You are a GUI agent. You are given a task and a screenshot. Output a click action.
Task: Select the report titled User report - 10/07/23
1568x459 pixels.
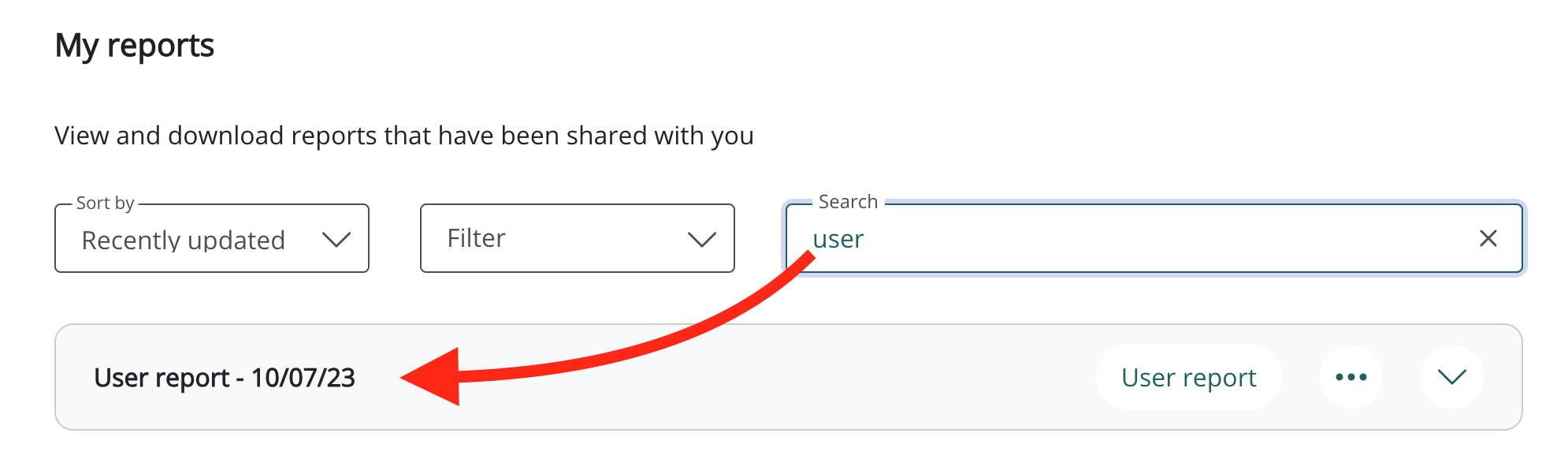(225, 377)
